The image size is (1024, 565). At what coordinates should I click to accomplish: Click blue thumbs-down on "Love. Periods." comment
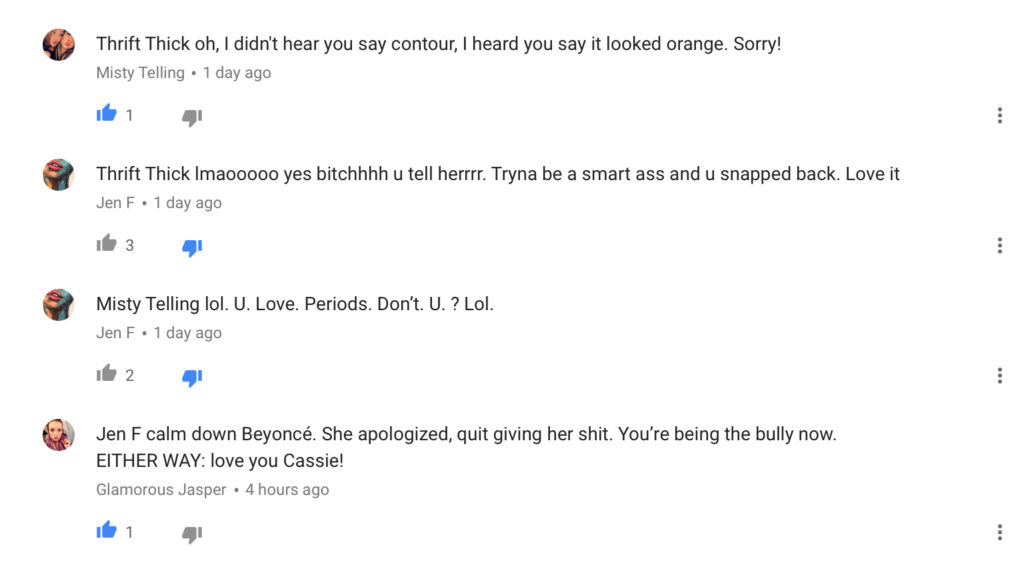pos(192,376)
